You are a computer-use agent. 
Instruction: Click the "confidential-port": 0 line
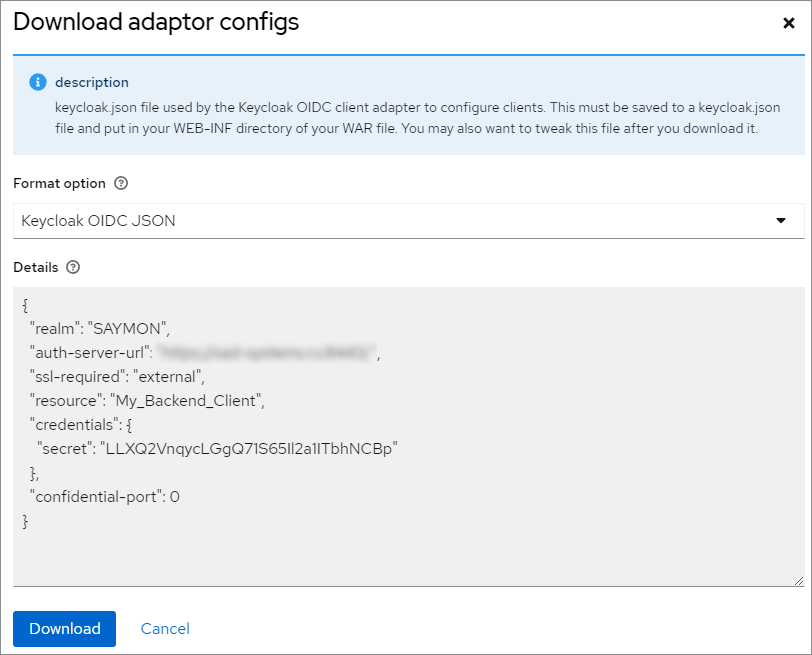(105, 497)
